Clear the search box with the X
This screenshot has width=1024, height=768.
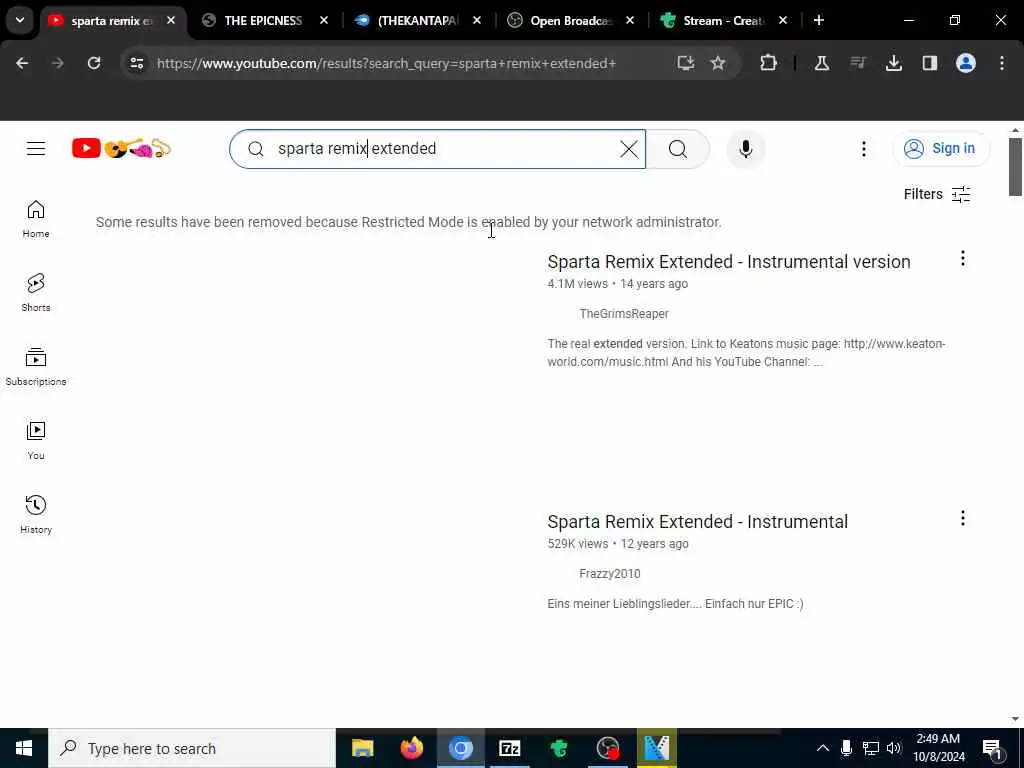click(x=629, y=149)
